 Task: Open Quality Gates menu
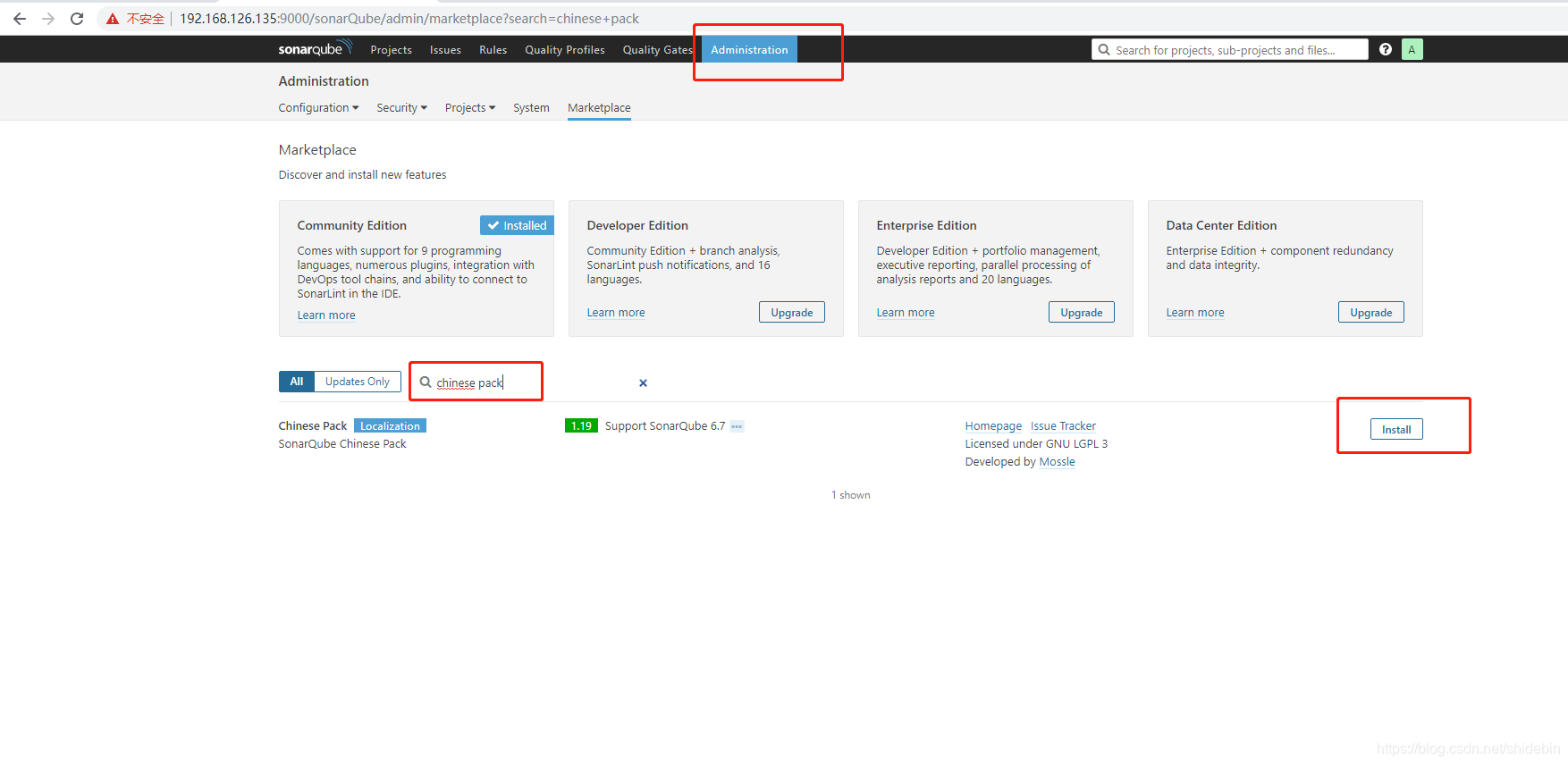[x=658, y=50]
